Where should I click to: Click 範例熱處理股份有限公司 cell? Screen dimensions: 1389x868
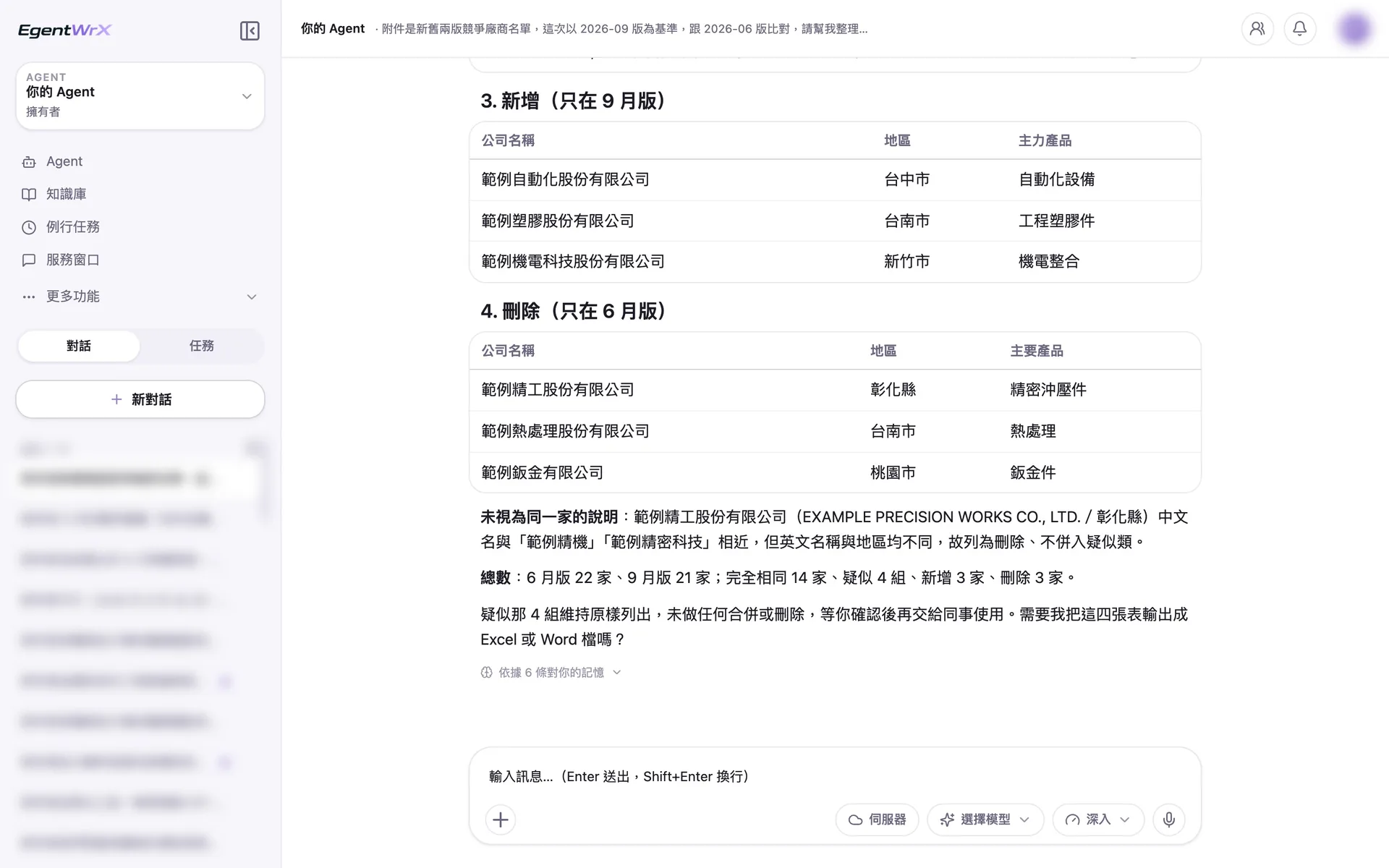[565, 431]
